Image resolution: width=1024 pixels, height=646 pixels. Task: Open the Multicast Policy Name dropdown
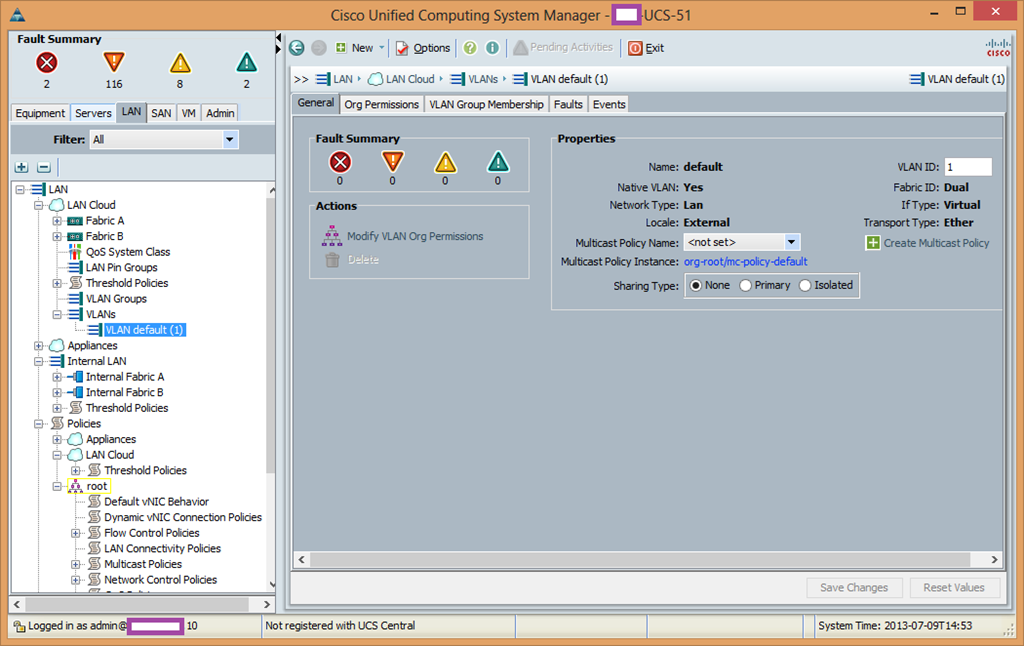[x=791, y=242]
